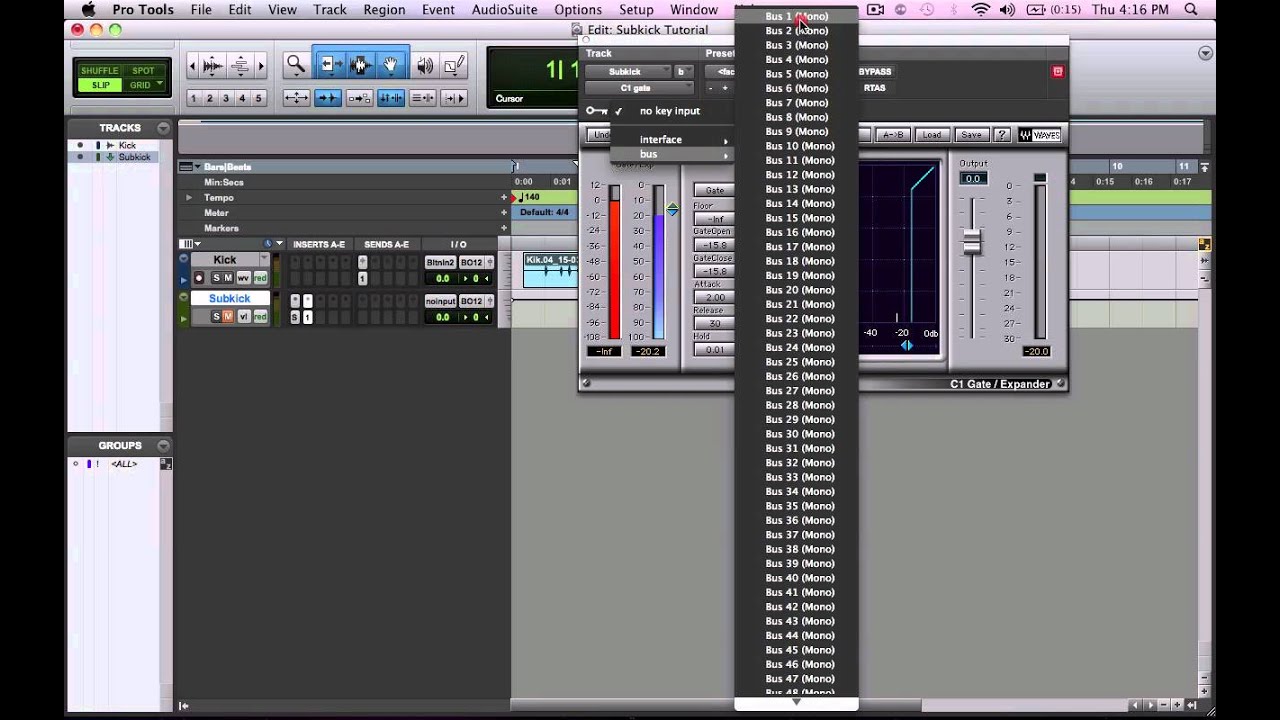Click the GateOpen -15.8 value field
This screenshot has width=1280, height=720.
point(715,245)
